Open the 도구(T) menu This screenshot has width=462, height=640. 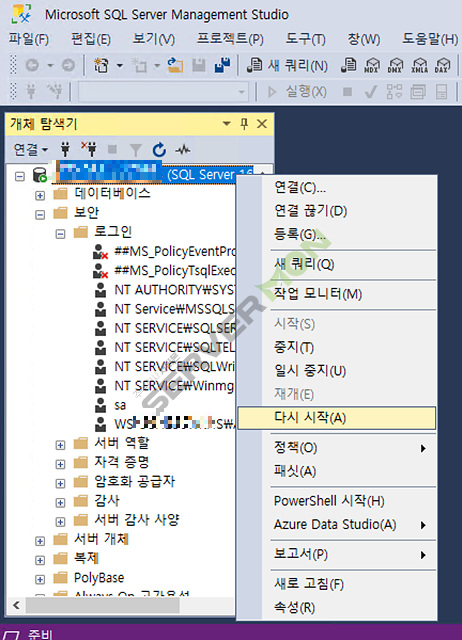[x=305, y=39]
